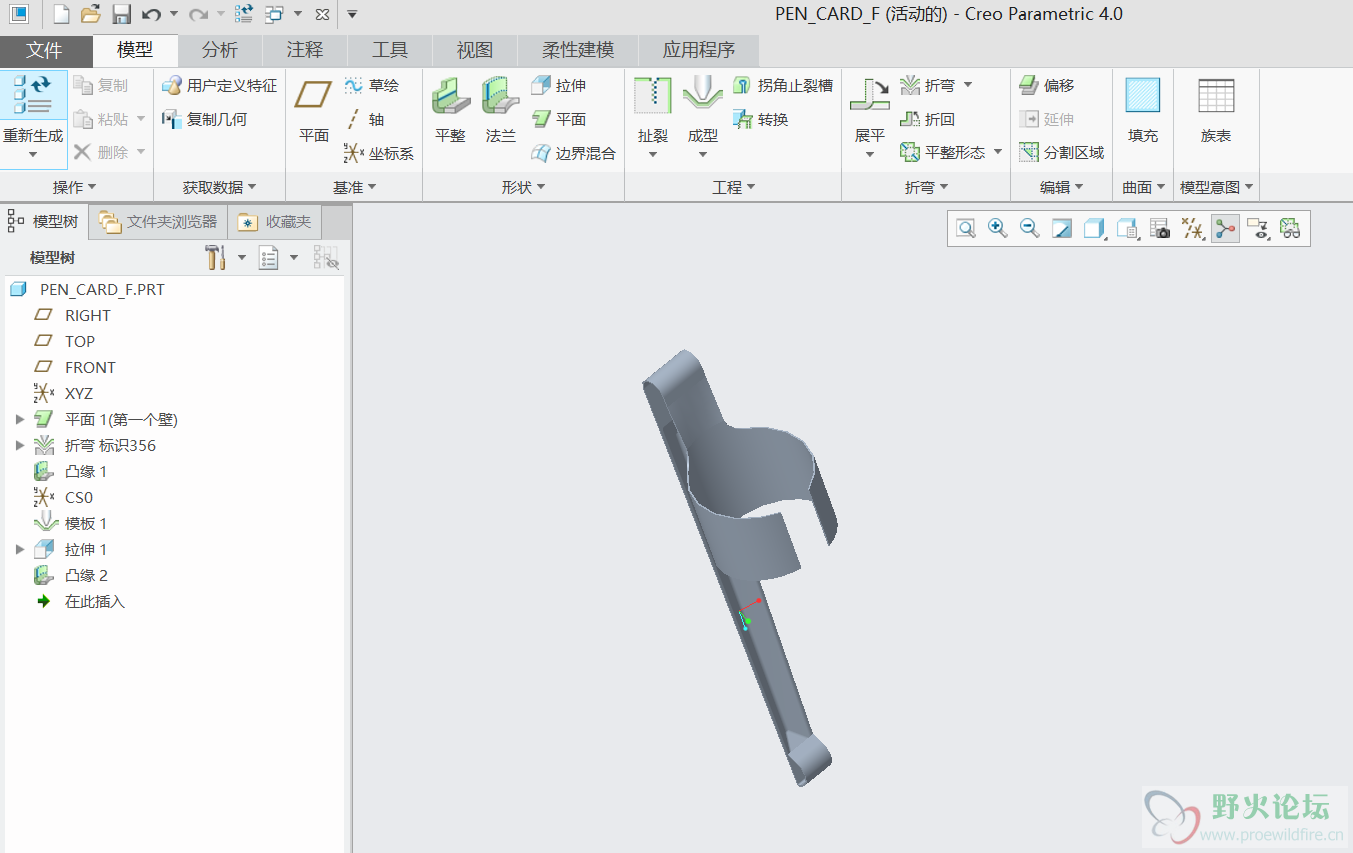Click the 偏移 offset tool
1353x853 pixels.
[x=1047, y=86]
